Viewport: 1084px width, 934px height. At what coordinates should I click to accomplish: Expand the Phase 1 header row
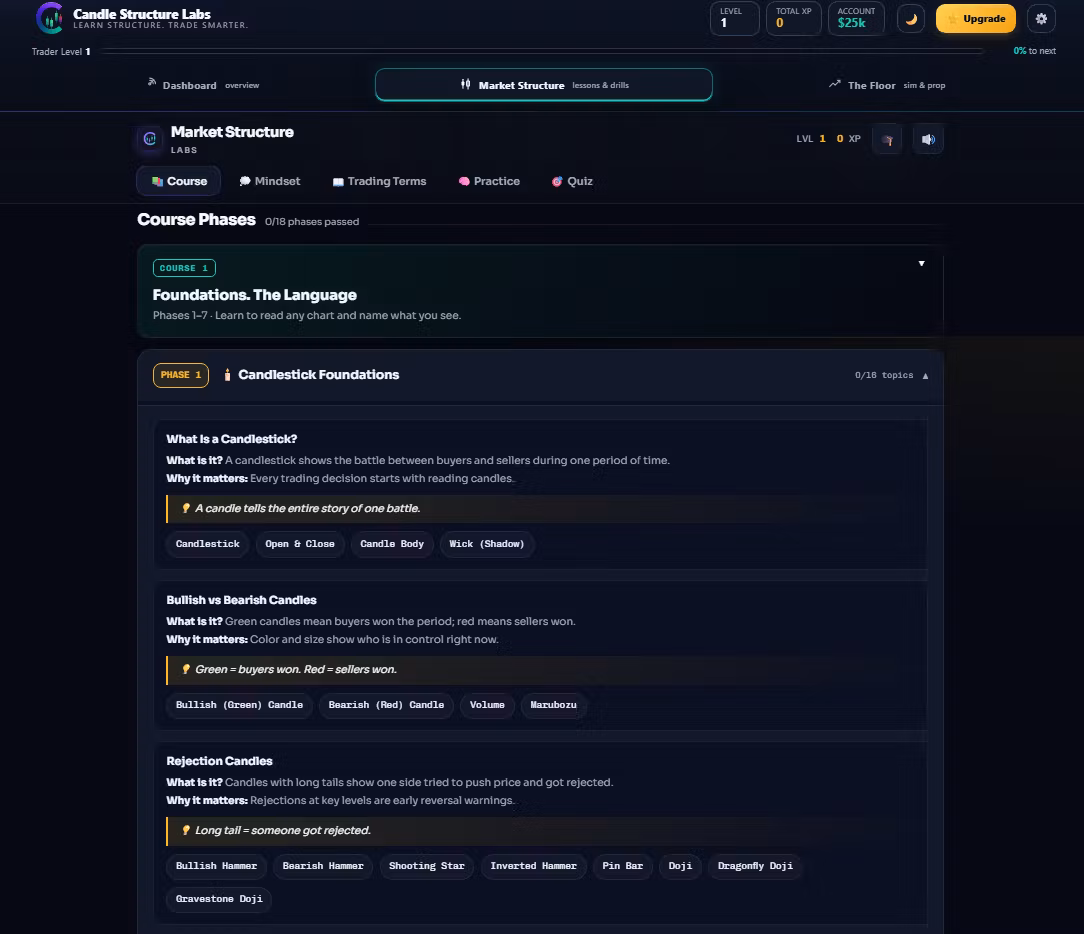[541, 375]
